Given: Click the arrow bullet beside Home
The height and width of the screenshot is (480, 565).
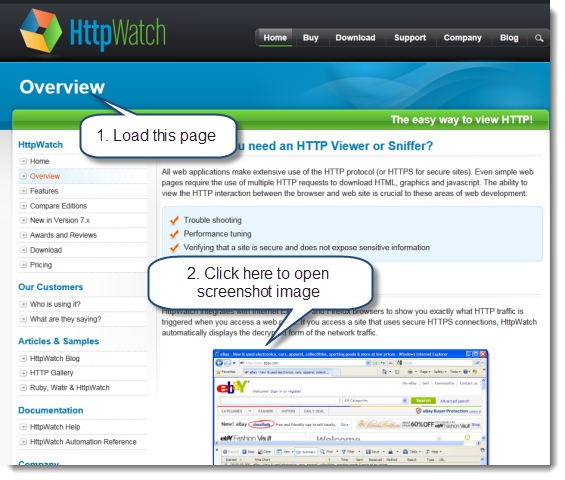Looking at the screenshot, I should tap(23, 161).
